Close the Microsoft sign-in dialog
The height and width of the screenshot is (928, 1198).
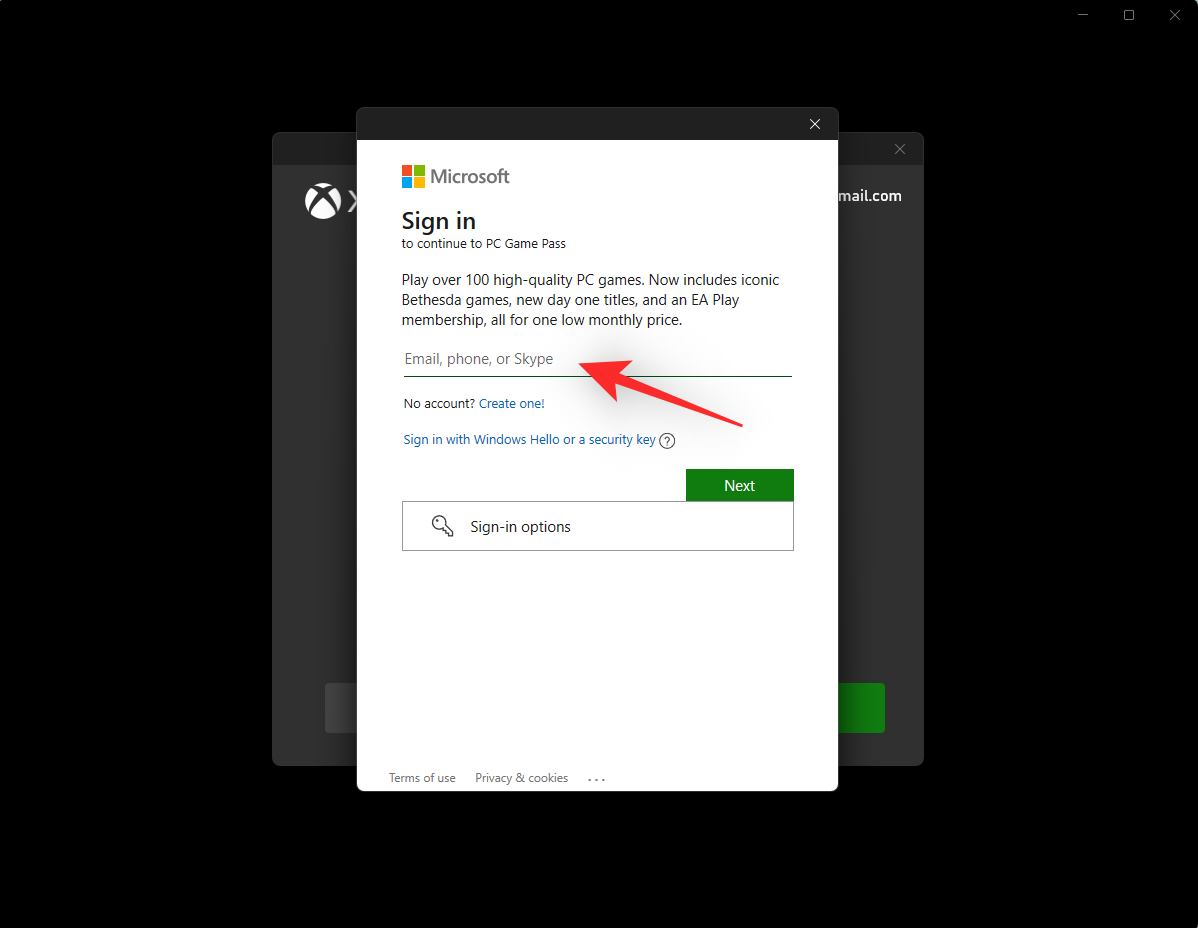tap(814, 124)
